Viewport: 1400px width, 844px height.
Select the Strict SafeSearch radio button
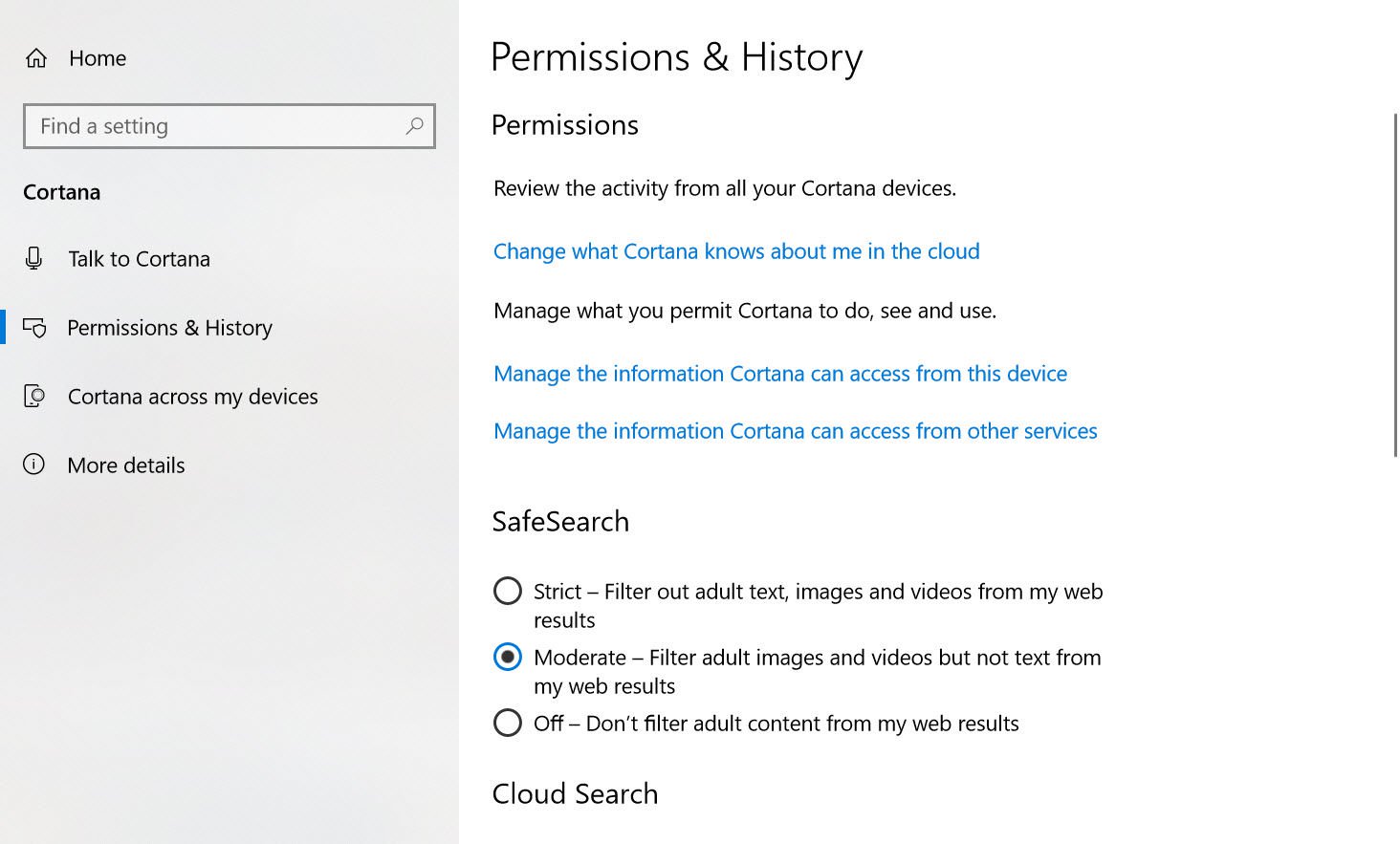(x=507, y=591)
